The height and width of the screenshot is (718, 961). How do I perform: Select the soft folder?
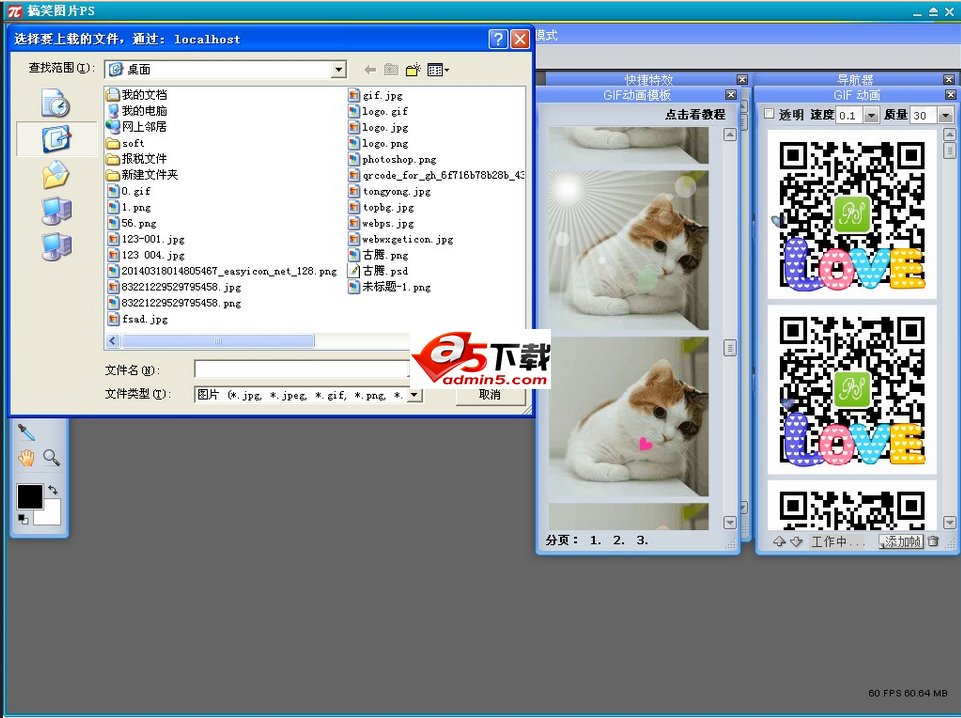tap(126, 143)
